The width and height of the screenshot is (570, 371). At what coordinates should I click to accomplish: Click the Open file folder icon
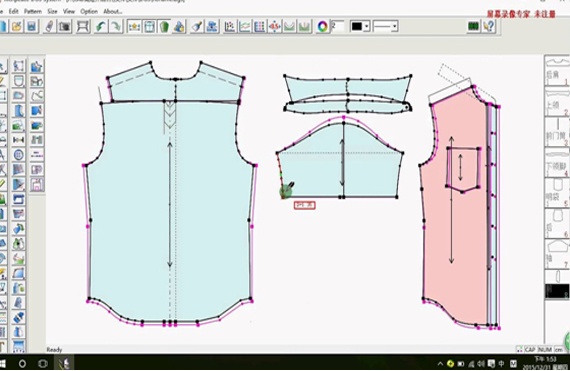17,27
